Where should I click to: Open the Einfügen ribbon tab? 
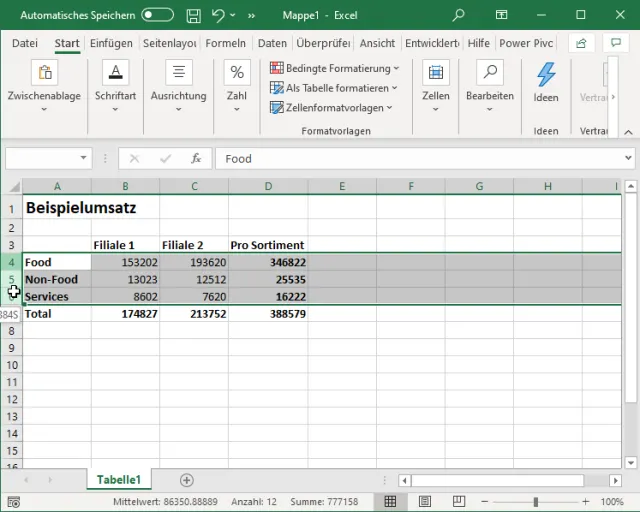(110, 43)
